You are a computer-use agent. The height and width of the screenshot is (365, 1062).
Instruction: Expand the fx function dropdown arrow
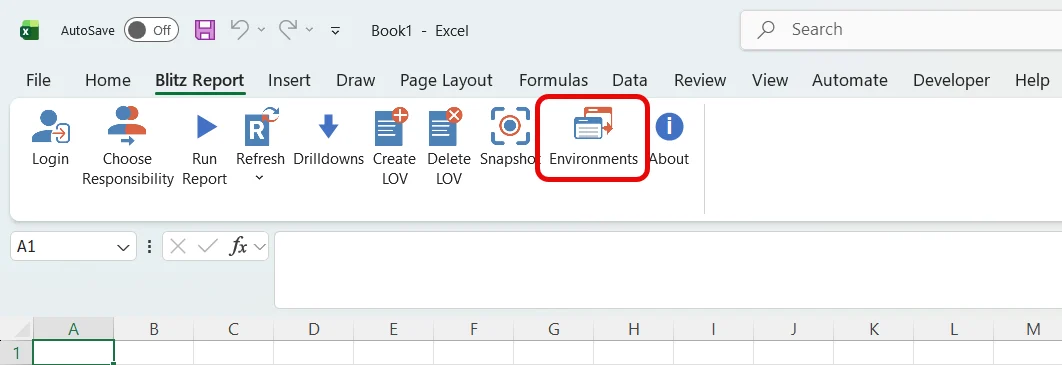(x=259, y=247)
